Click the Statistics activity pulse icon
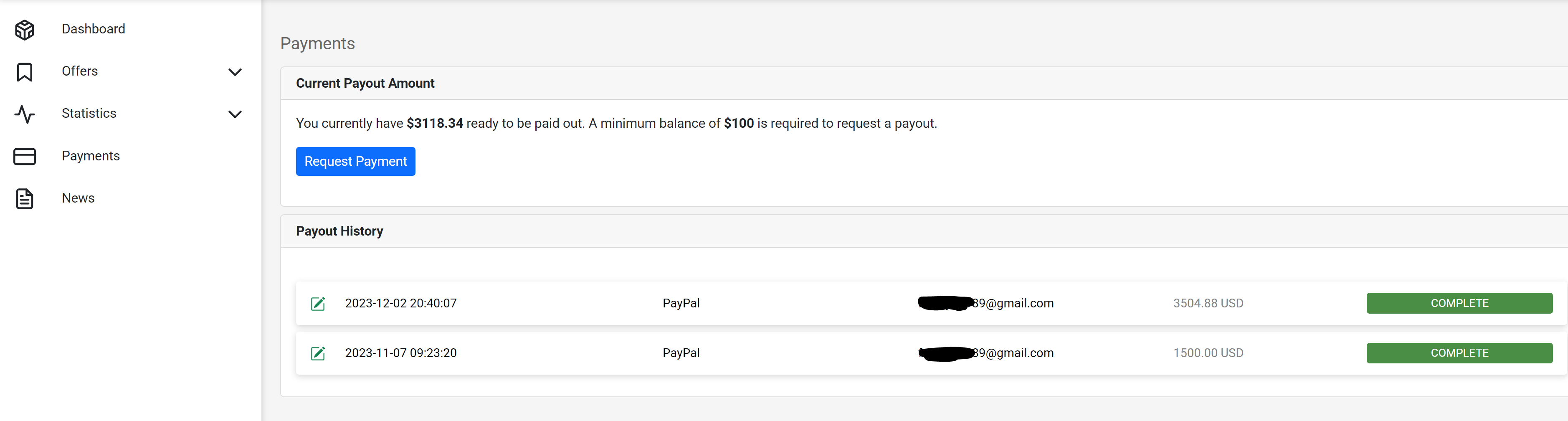Screen dimensions: 1568x421 pyautogui.click(x=24, y=114)
